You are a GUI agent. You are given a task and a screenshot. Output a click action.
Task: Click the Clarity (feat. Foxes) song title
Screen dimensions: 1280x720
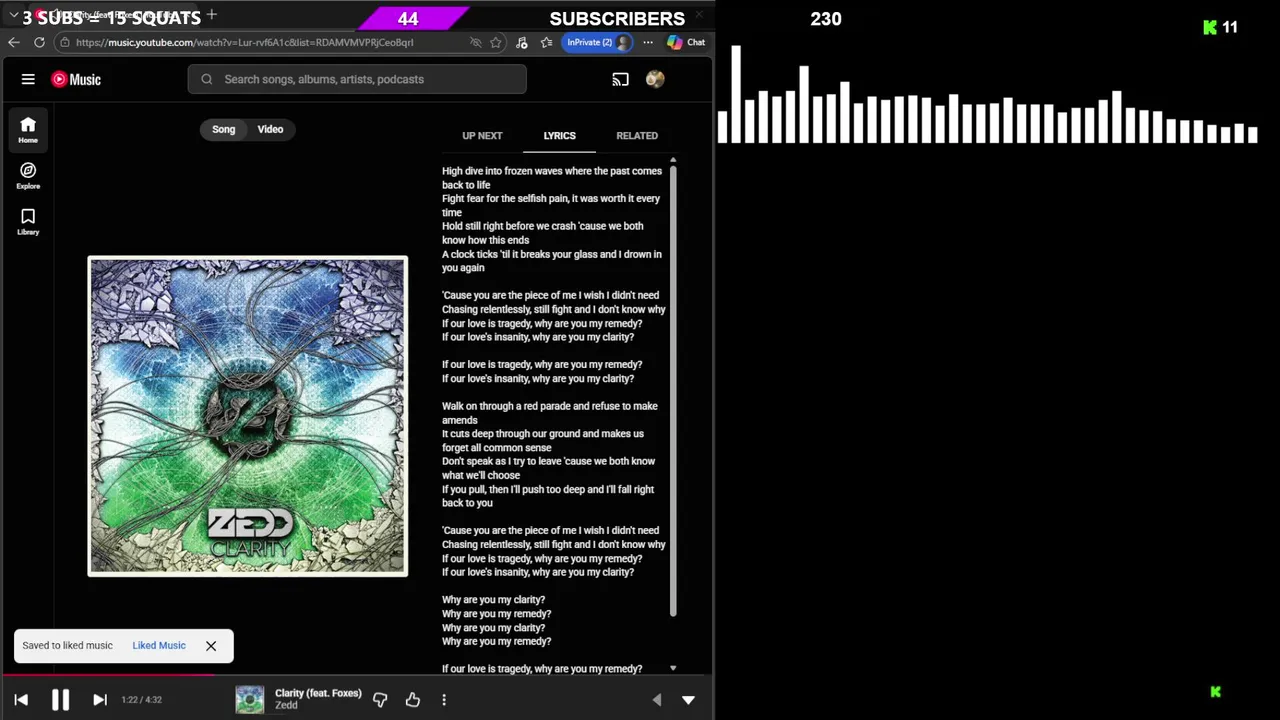[x=318, y=693]
